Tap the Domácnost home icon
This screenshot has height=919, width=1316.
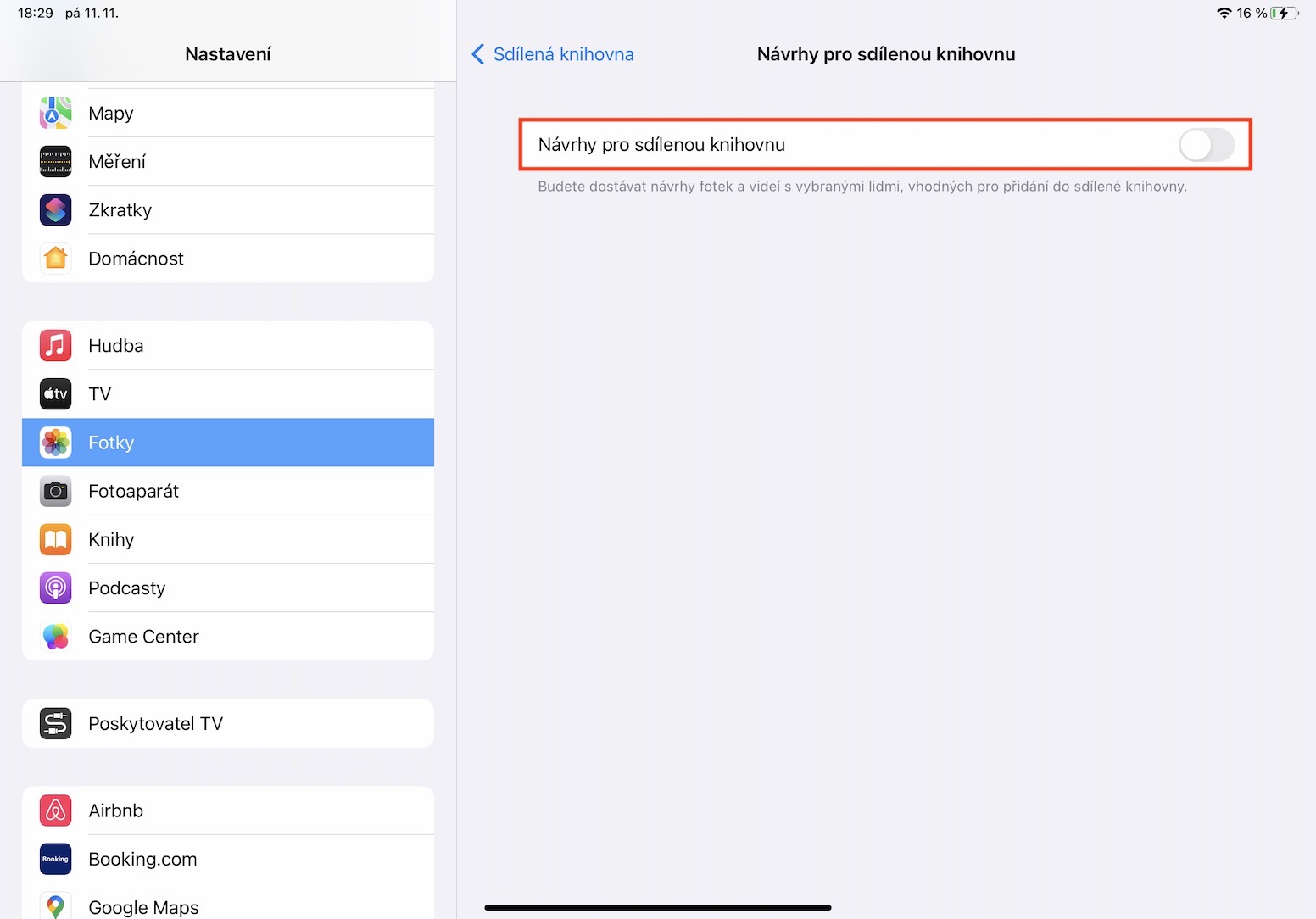(x=55, y=258)
